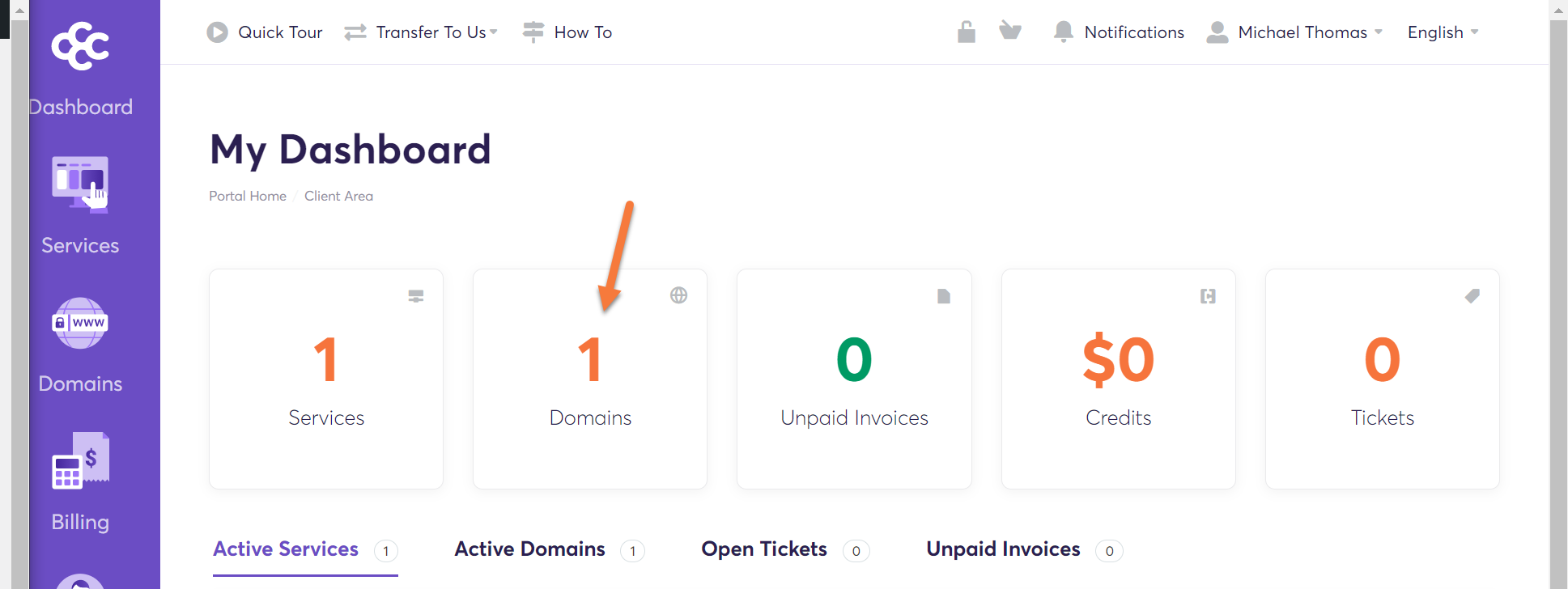Screen dimensions: 1568x589
Task: Click the unlock padlock icon
Action: (x=966, y=32)
